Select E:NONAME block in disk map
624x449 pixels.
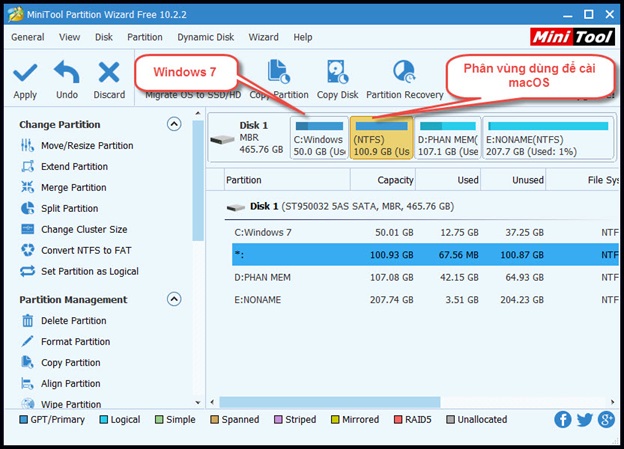pyautogui.click(x=548, y=138)
